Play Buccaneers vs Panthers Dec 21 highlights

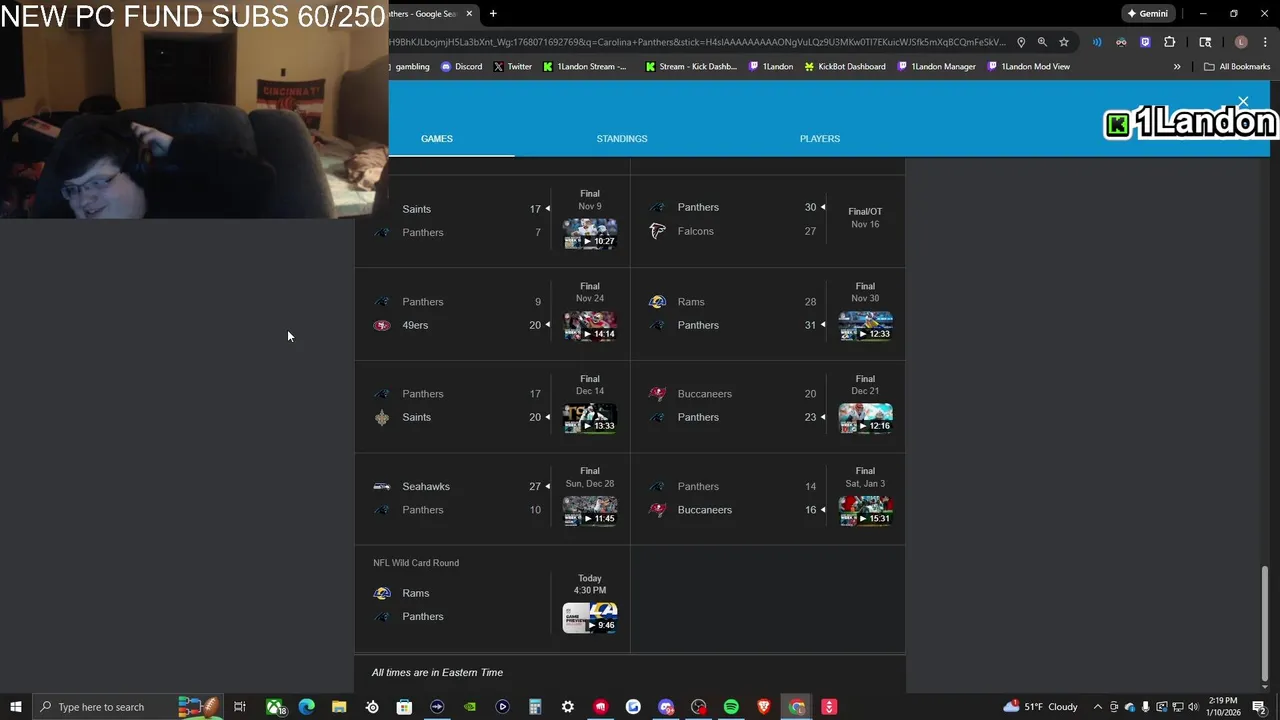click(x=865, y=418)
